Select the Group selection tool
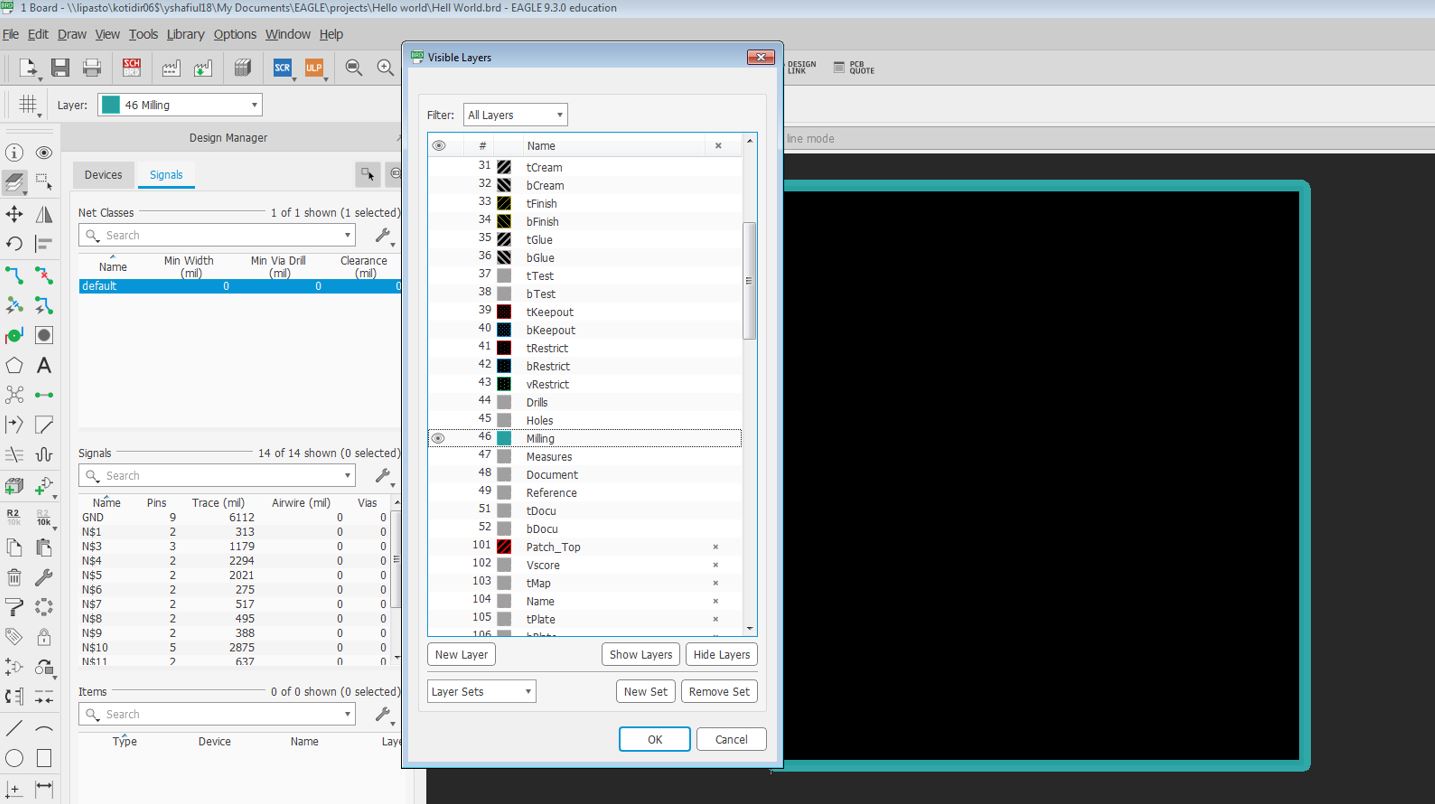 coord(44,182)
